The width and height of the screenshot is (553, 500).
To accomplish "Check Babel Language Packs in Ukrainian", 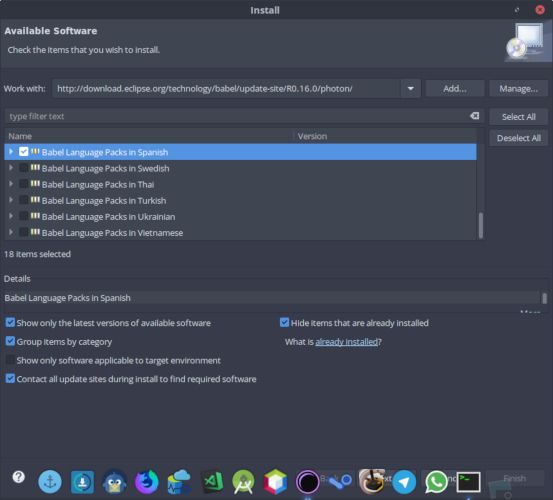I will pos(24,216).
